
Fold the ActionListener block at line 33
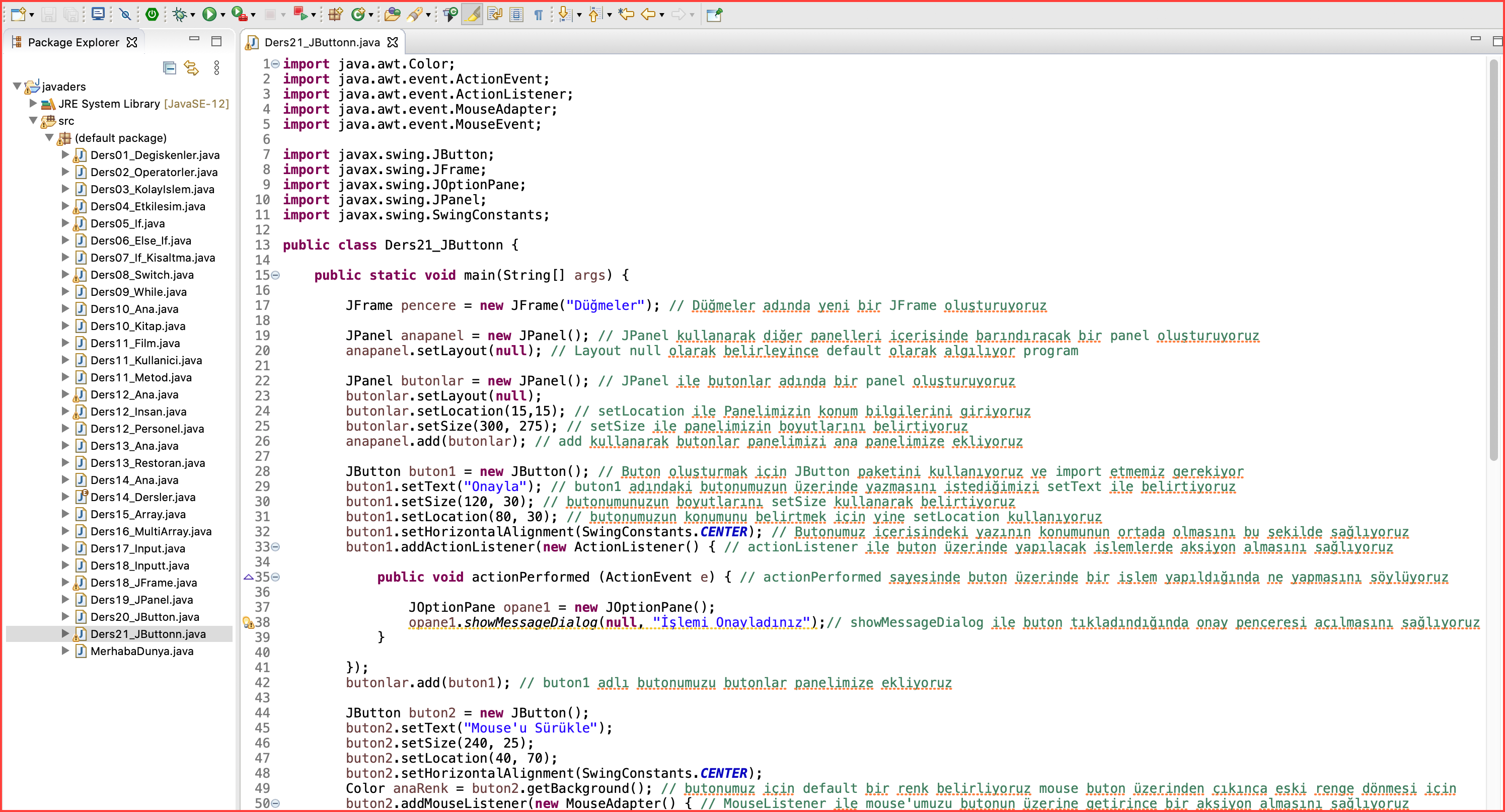point(276,547)
